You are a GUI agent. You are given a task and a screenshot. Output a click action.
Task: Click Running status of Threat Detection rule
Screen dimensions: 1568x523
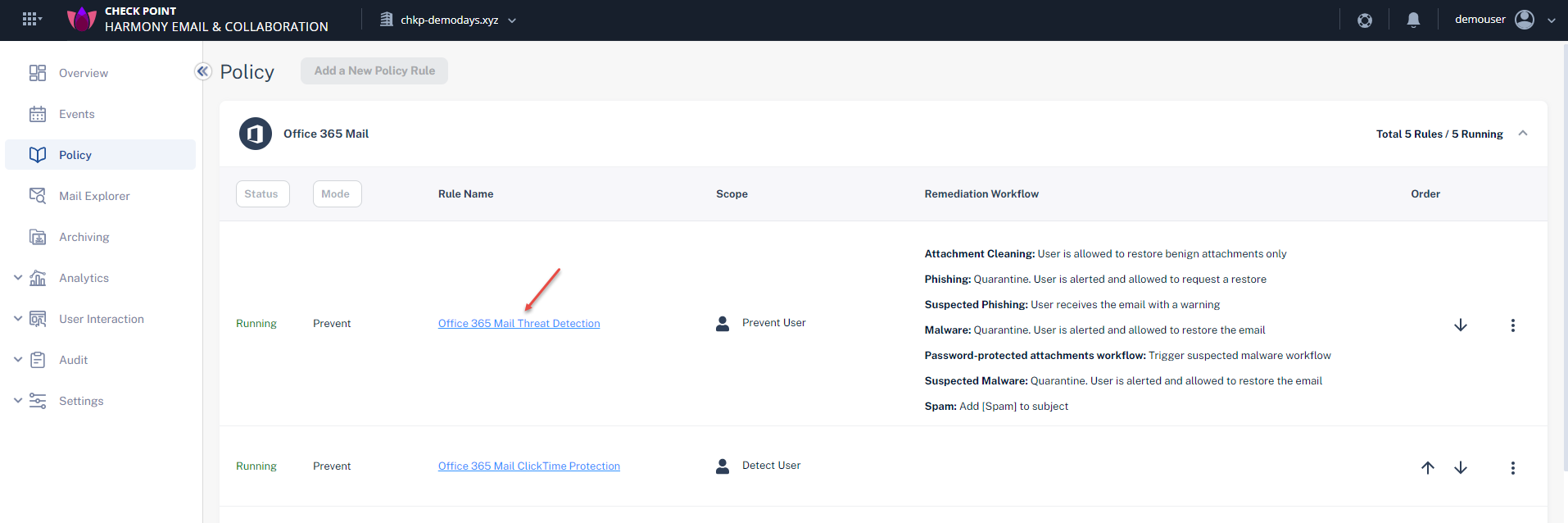click(256, 324)
